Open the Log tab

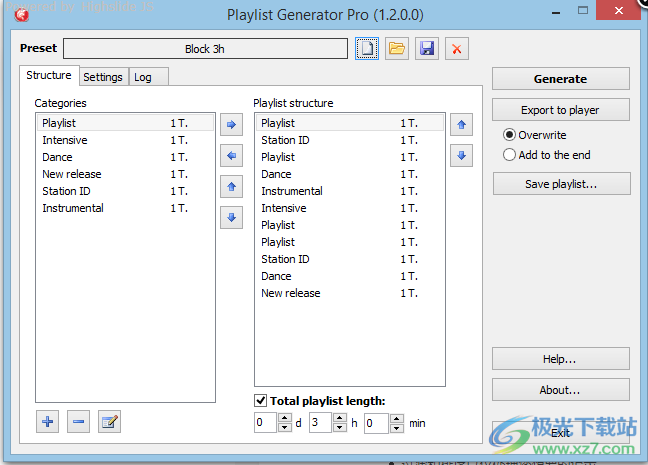point(148,77)
